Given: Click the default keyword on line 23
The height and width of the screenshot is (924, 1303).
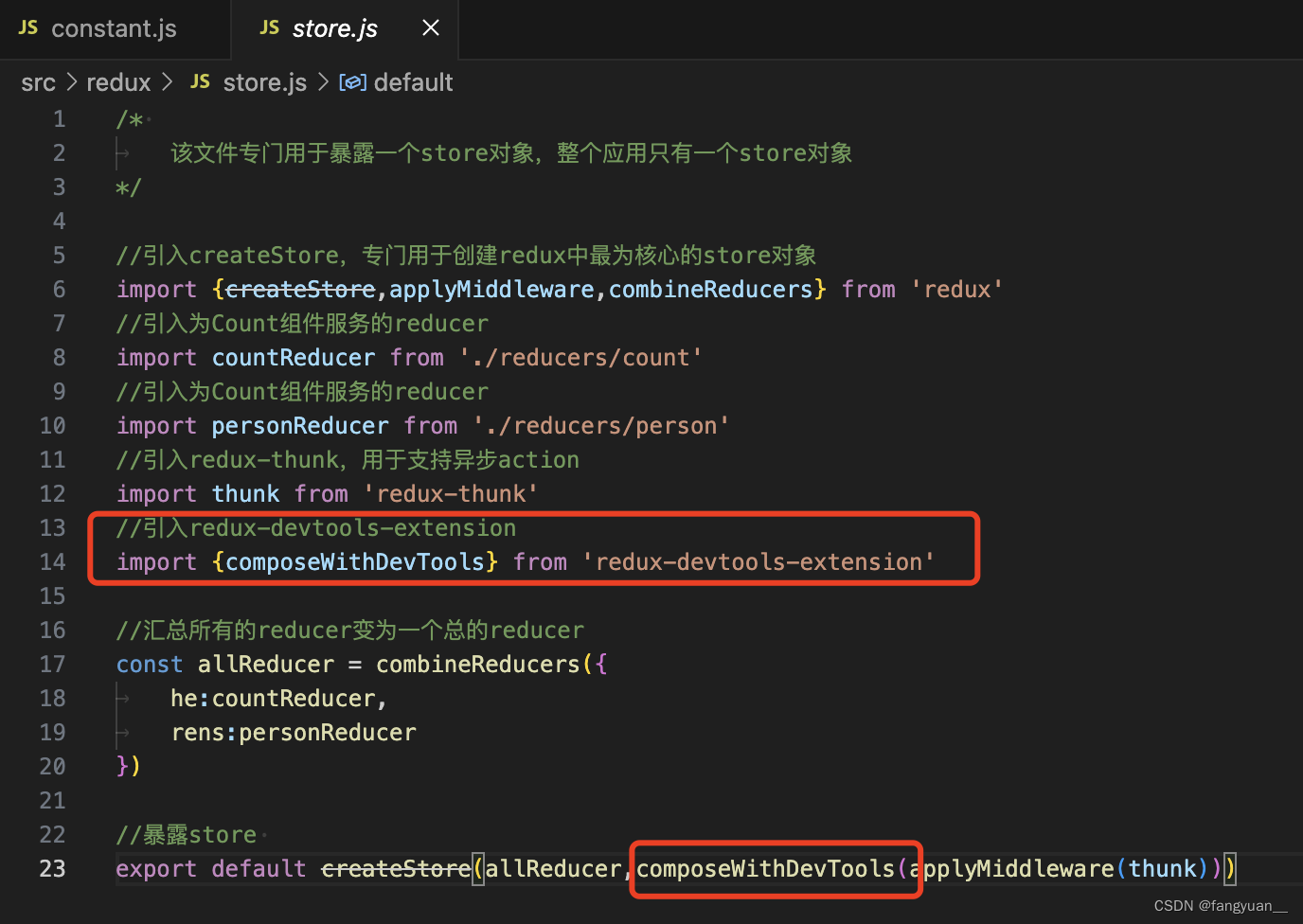Looking at the screenshot, I should (x=259, y=869).
